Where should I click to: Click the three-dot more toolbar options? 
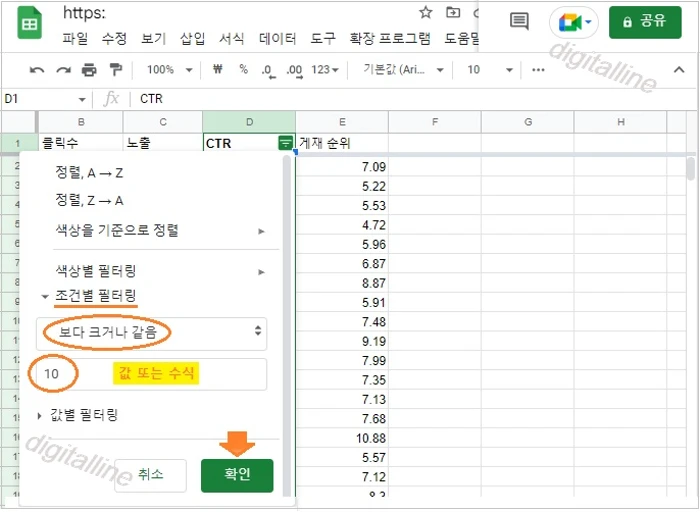point(538,70)
